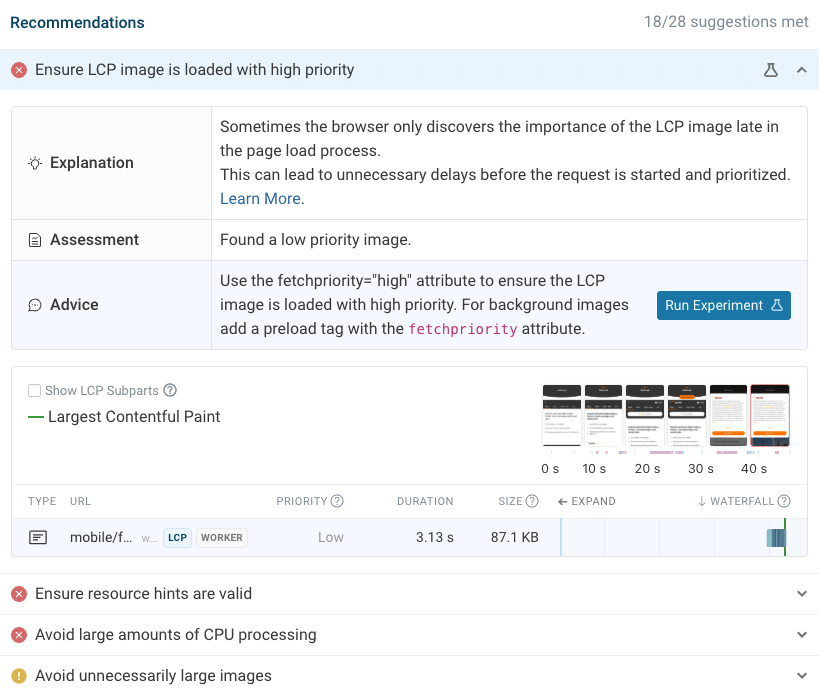Expand Avoid large amounts of CPU processing
Viewport: 819px width, 695px height.
(x=802, y=634)
